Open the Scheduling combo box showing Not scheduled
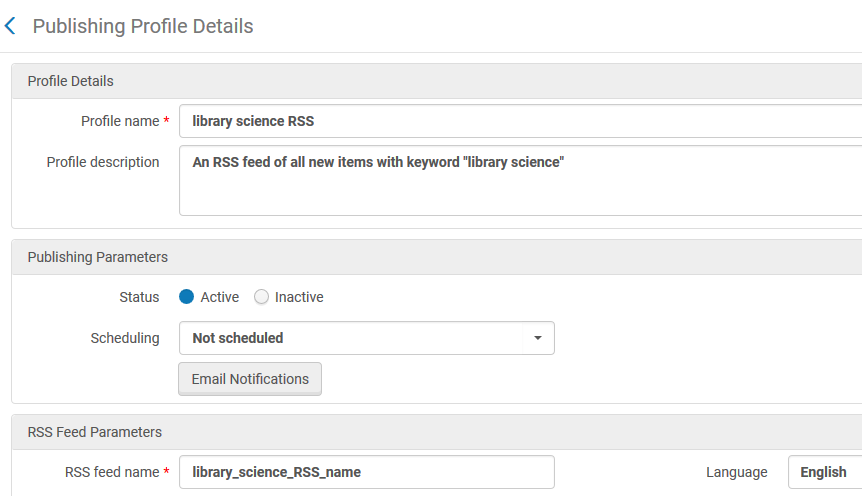 [x=350, y=338]
